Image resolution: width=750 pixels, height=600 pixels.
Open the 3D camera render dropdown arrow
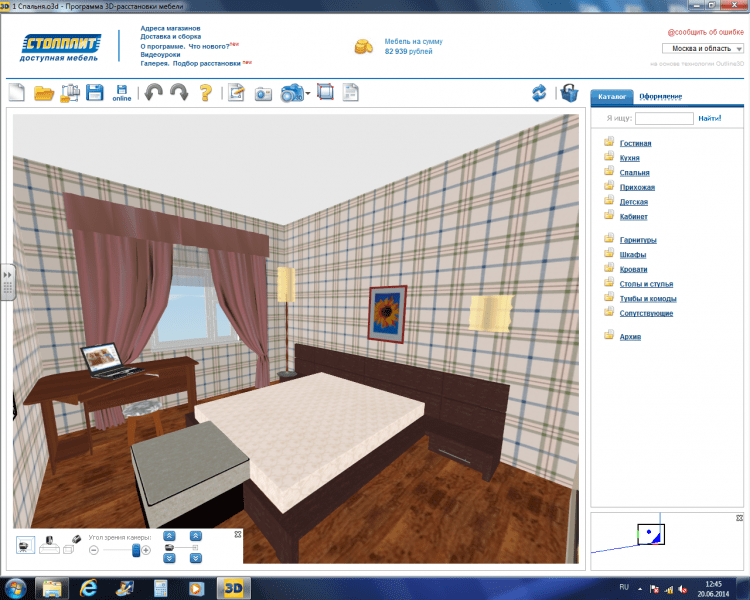pos(309,93)
